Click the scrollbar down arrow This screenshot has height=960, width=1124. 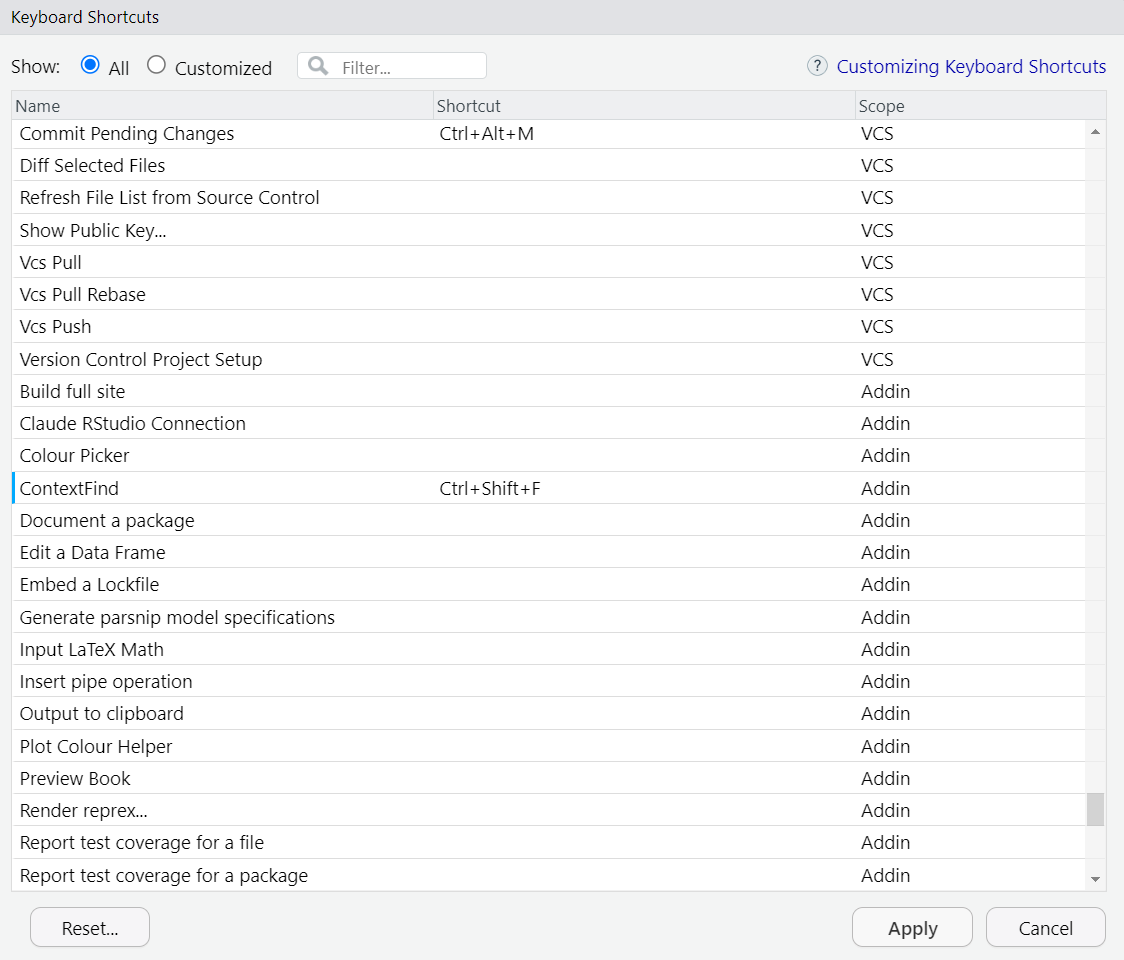(x=1095, y=879)
